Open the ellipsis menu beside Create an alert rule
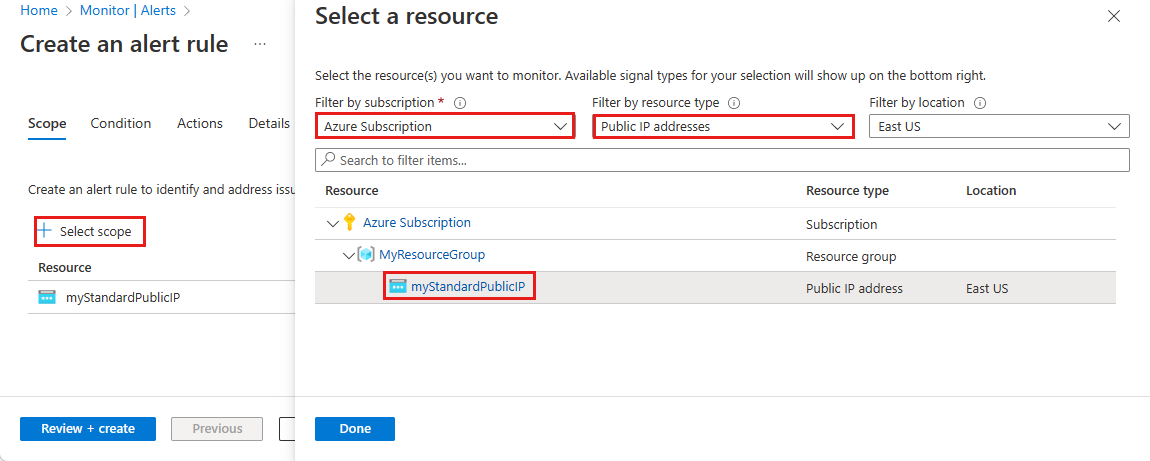The width and height of the screenshot is (1150, 461). [x=260, y=45]
